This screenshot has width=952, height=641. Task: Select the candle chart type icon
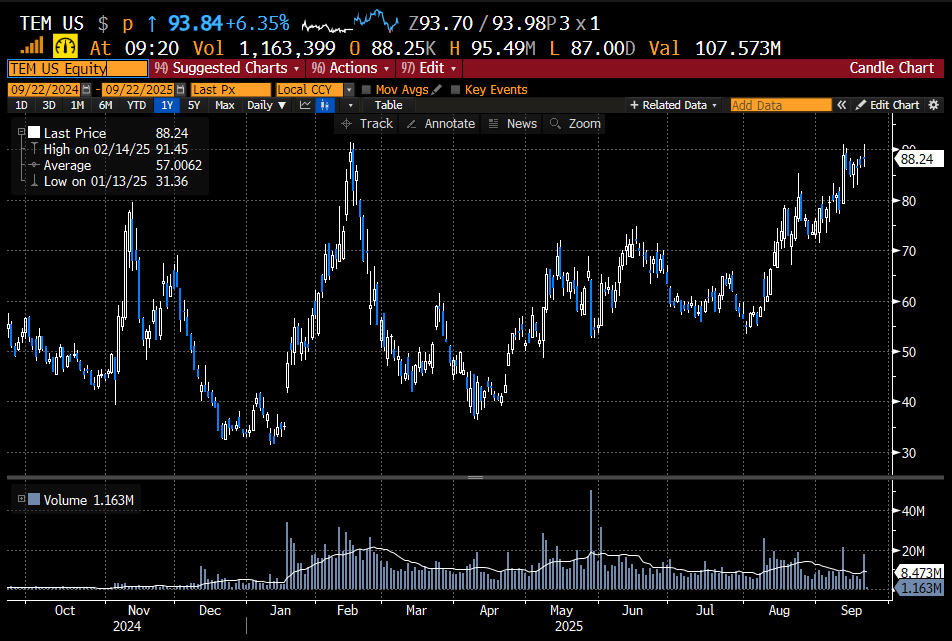coord(325,105)
